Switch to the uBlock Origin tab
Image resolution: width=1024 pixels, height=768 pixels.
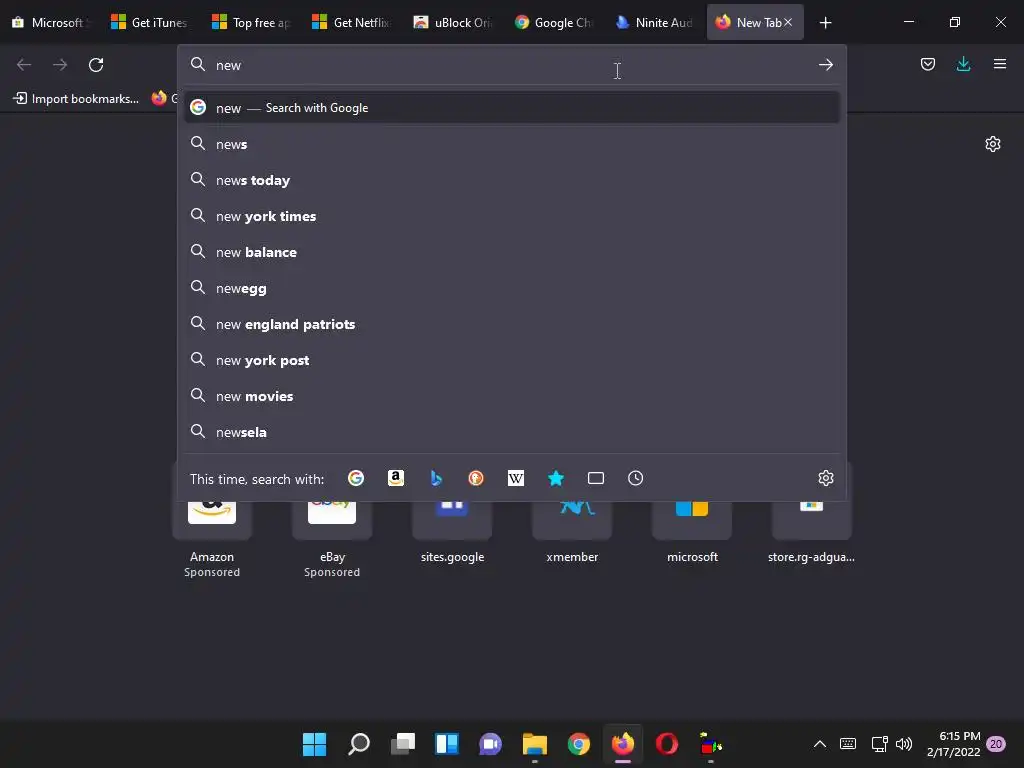[x=453, y=22]
